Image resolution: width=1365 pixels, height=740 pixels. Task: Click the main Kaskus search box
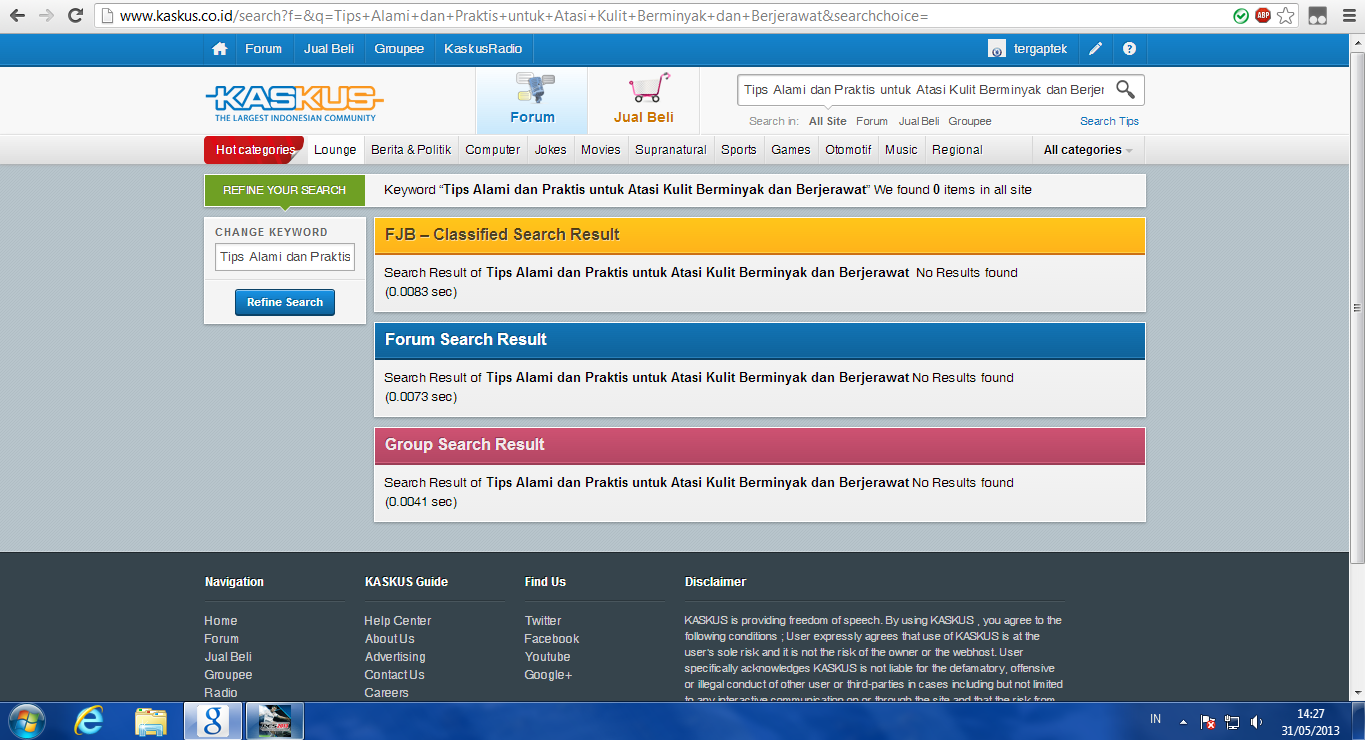click(925, 90)
